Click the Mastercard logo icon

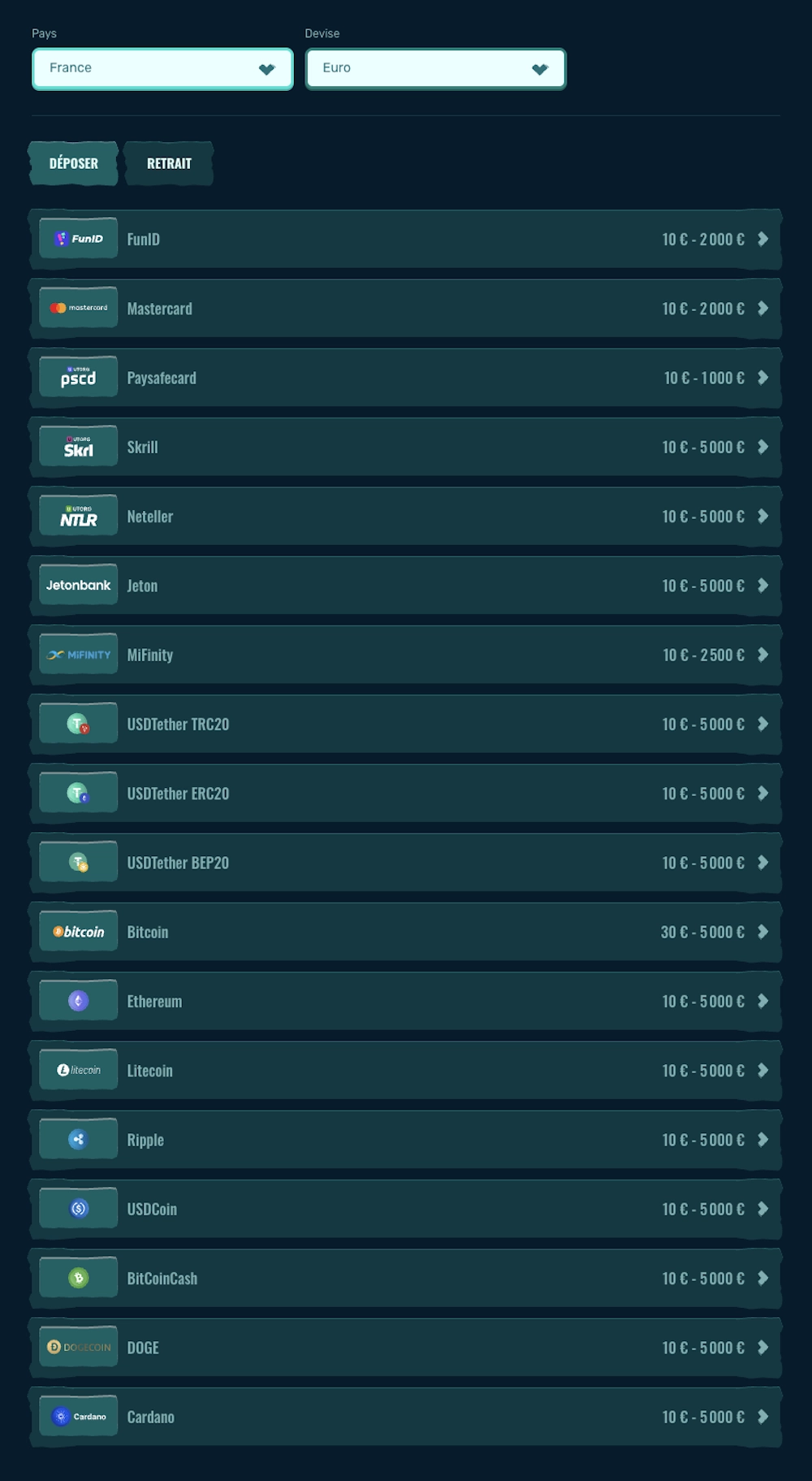pyautogui.click(x=79, y=308)
